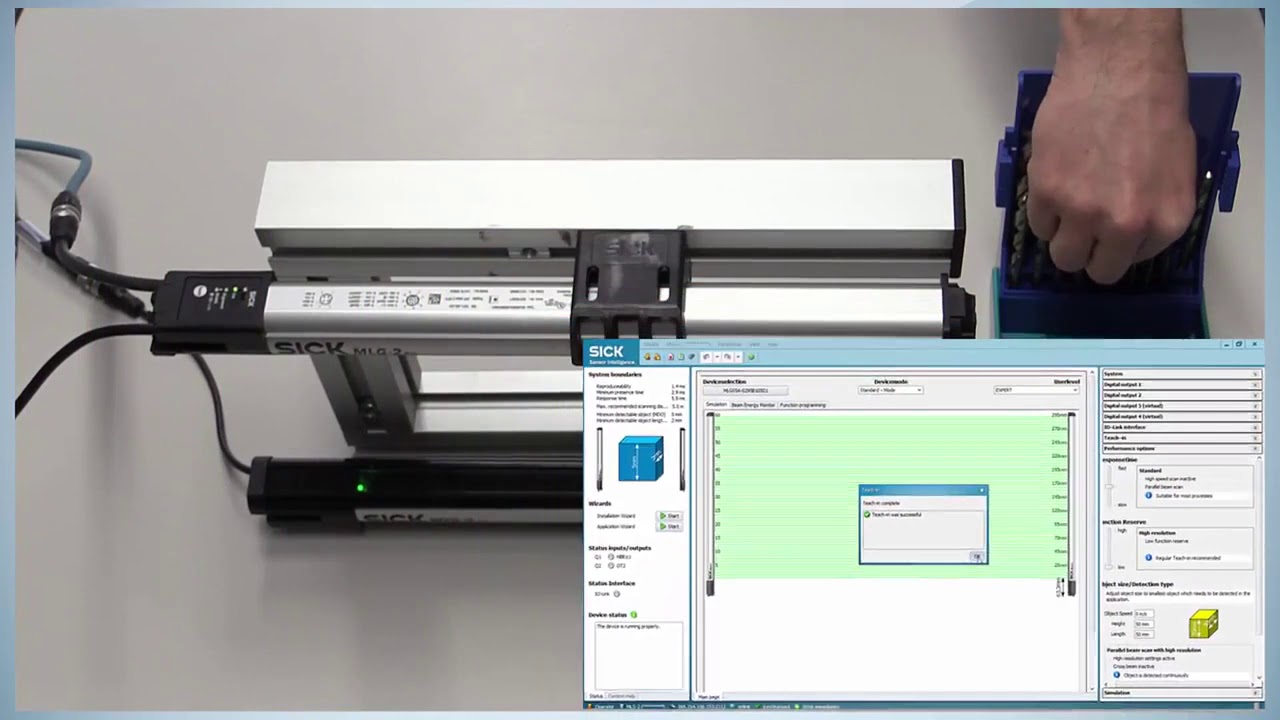Expand the Digital output 1 section
Image resolution: width=1280 pixels, height=720 pixels.
click(x=1181, y=384)
